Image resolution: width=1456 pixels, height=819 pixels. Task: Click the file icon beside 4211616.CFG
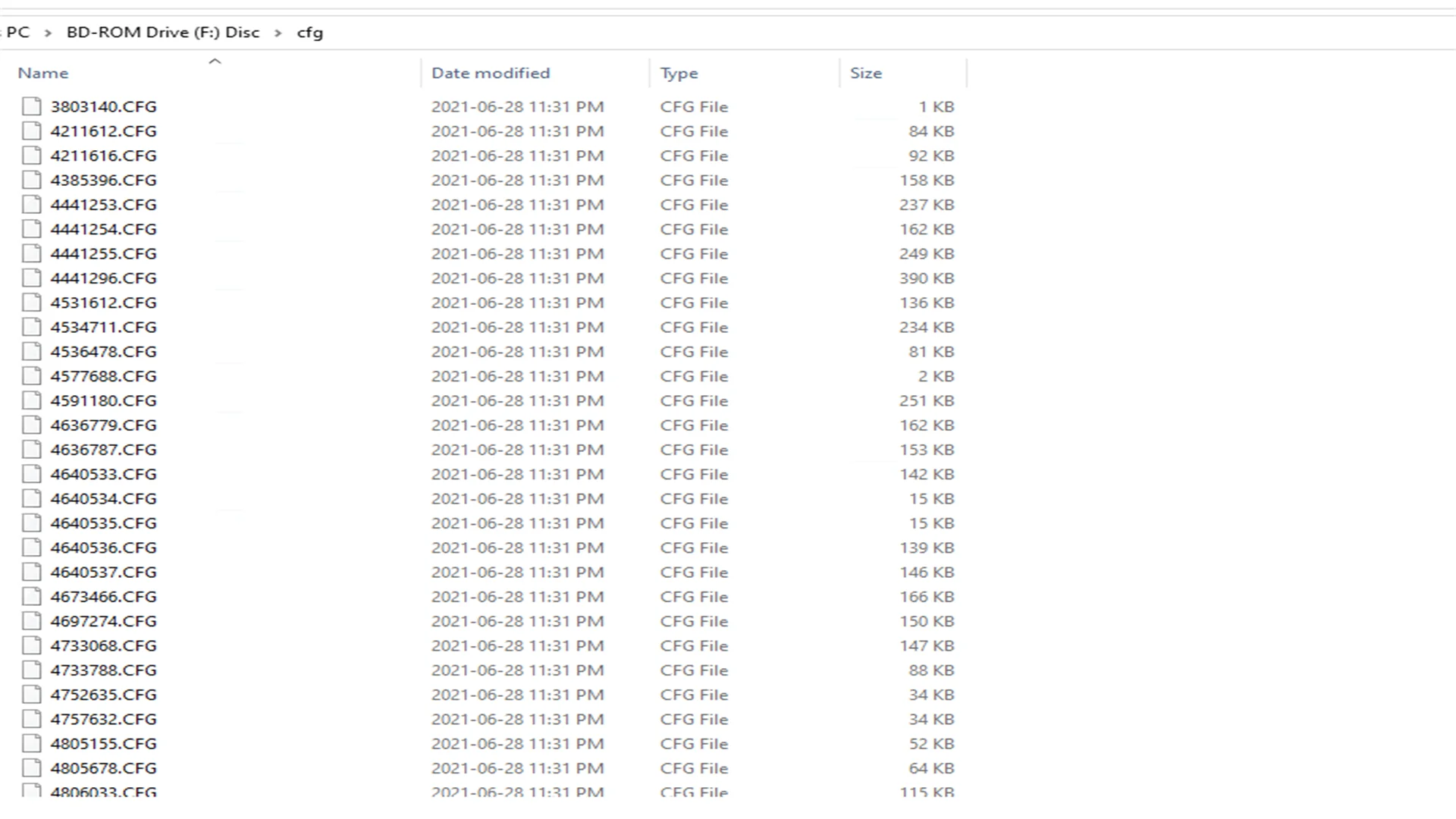32,155
